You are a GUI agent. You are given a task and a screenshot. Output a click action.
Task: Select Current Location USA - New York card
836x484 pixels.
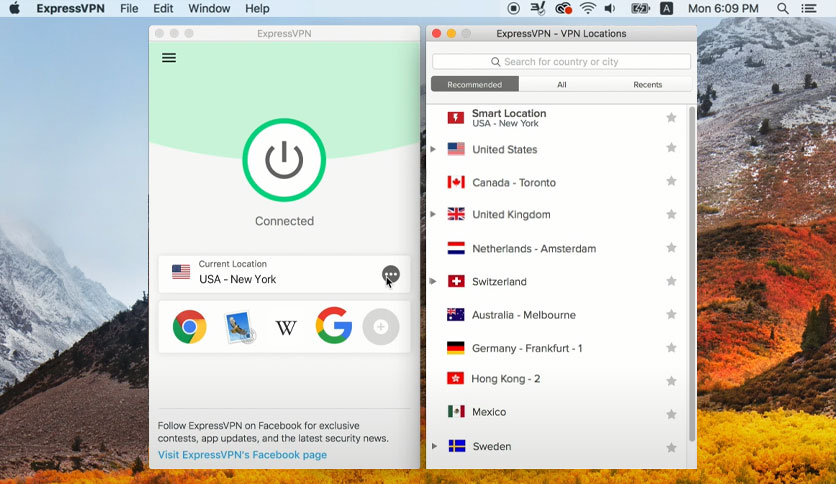point(284,274)
